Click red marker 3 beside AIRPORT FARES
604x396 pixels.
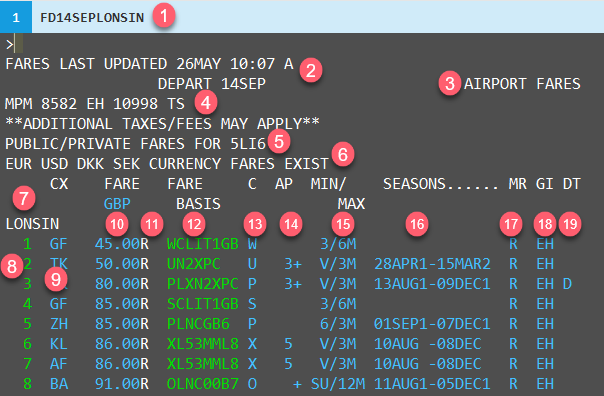coord(450,83)
